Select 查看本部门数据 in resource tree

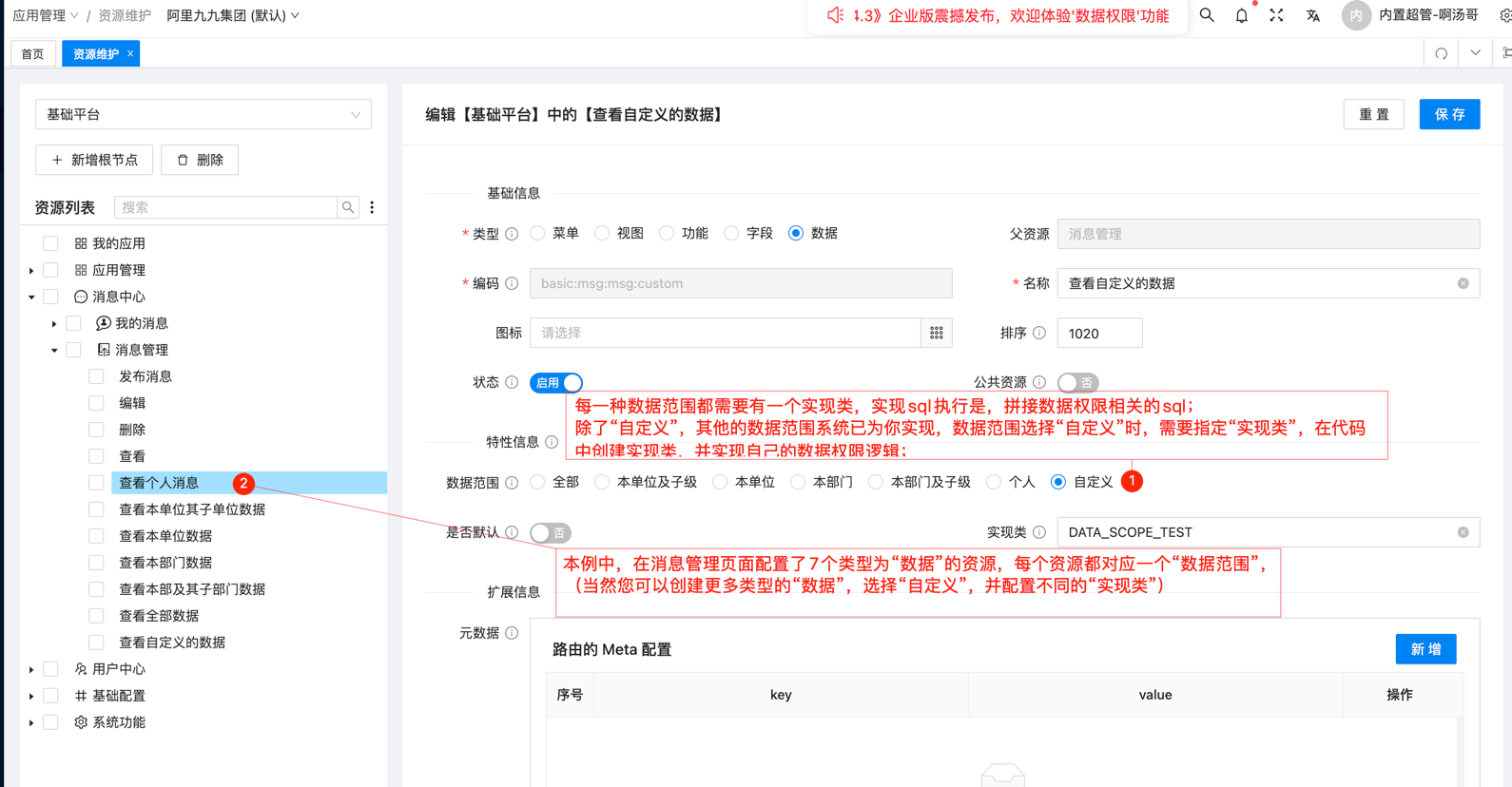point(165,563)
